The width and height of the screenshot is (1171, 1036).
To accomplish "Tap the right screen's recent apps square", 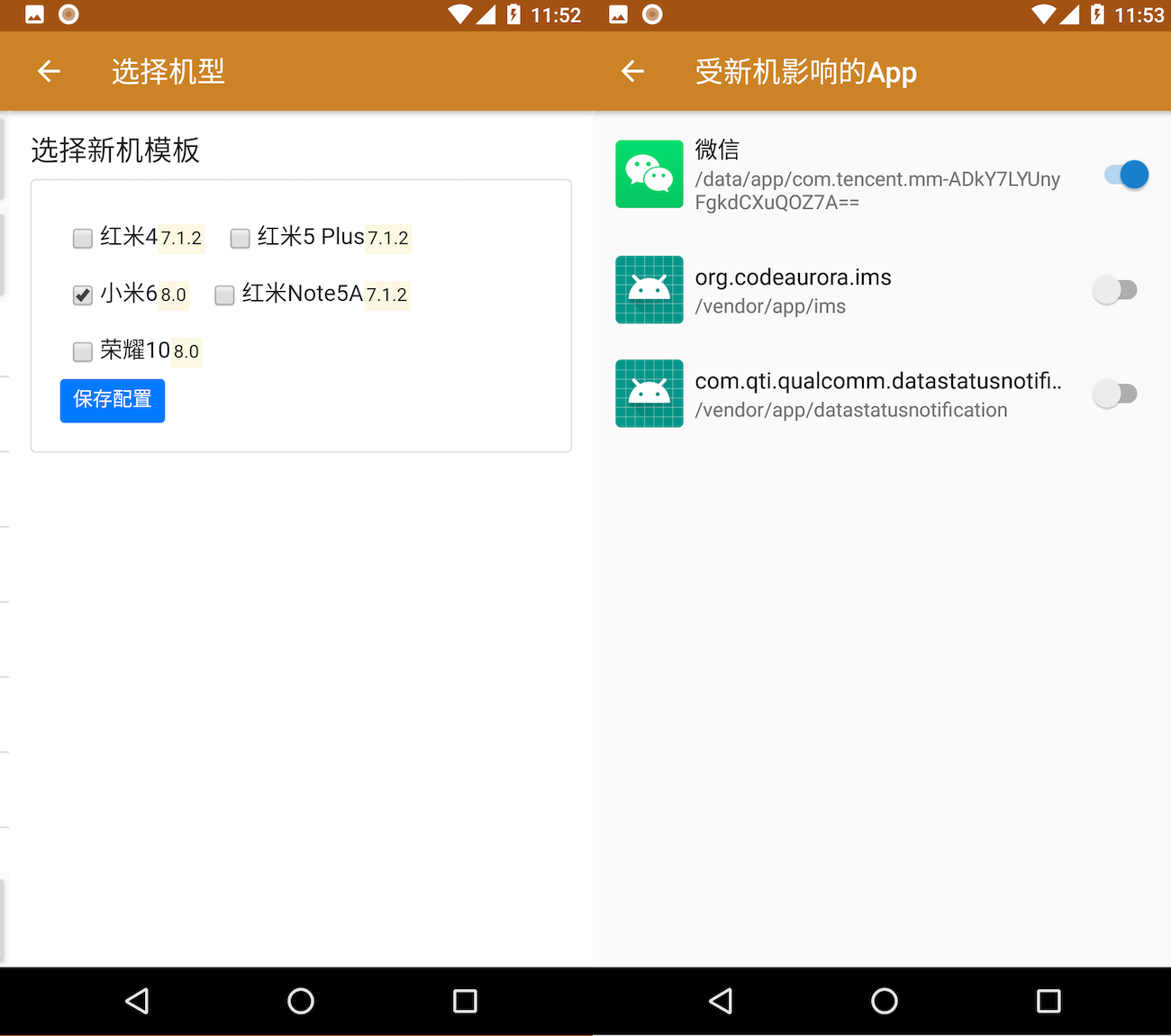I will click(1048, 1001).
